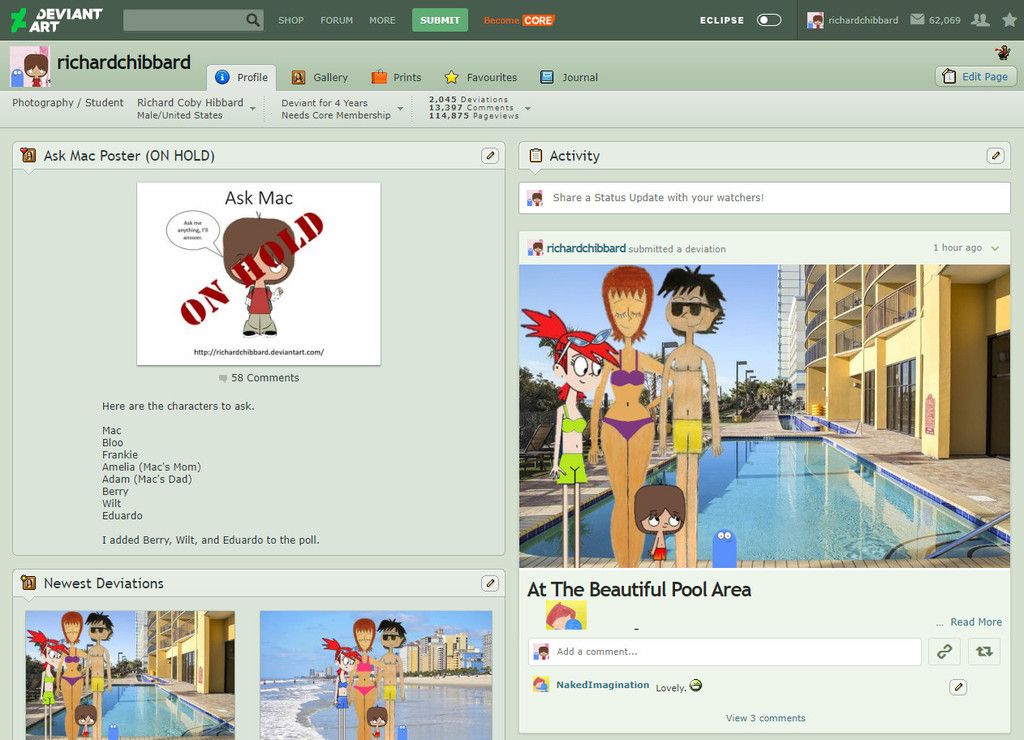Click the 62,069 notifications count

944,20
